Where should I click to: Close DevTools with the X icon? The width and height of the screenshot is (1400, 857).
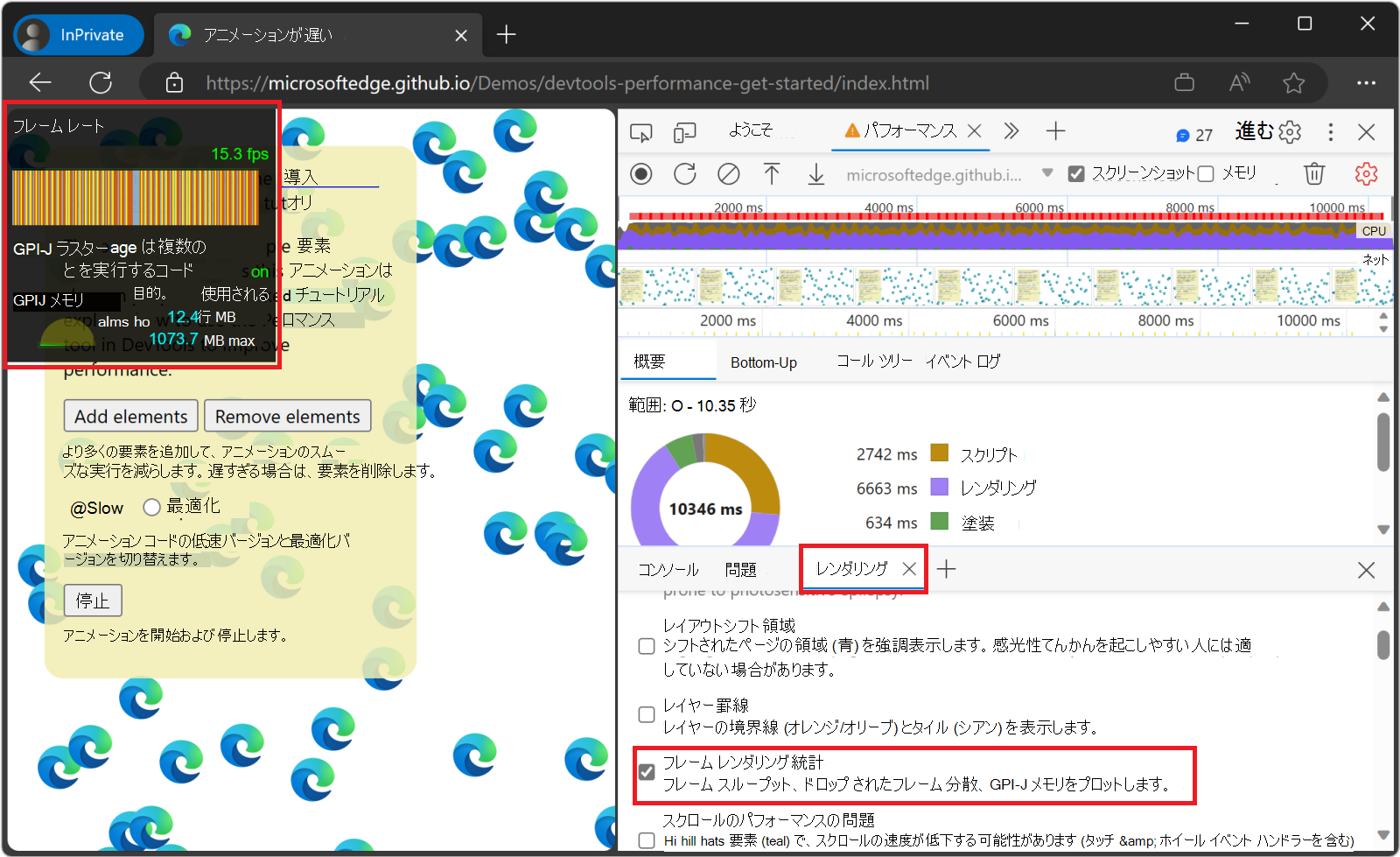point(1366,132)
